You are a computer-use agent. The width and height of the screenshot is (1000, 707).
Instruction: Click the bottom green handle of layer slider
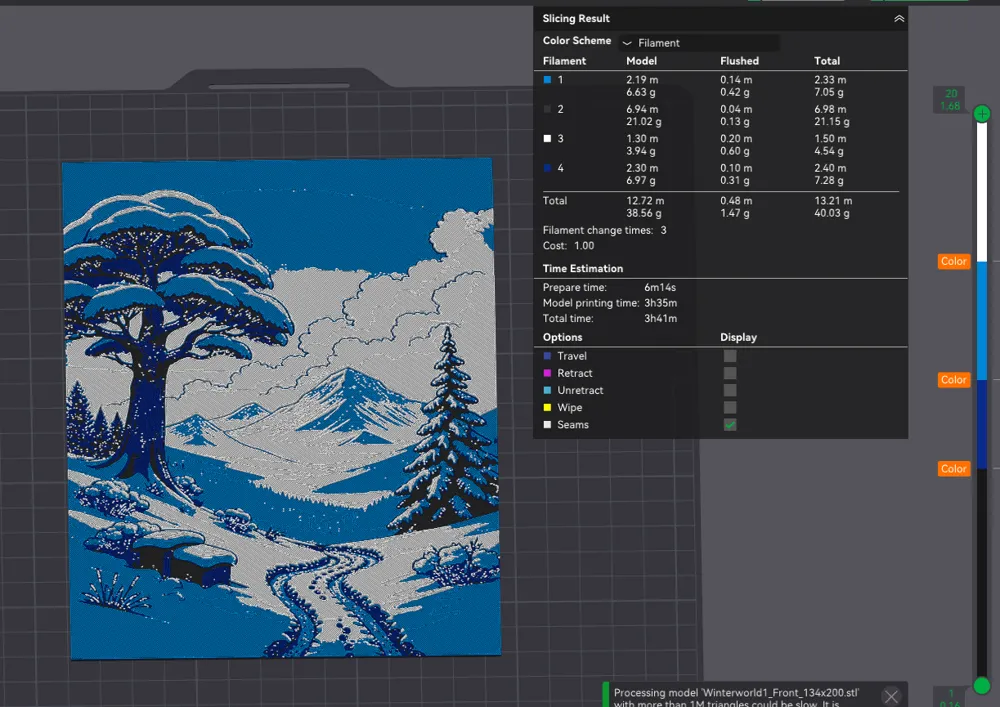(982, 685)
